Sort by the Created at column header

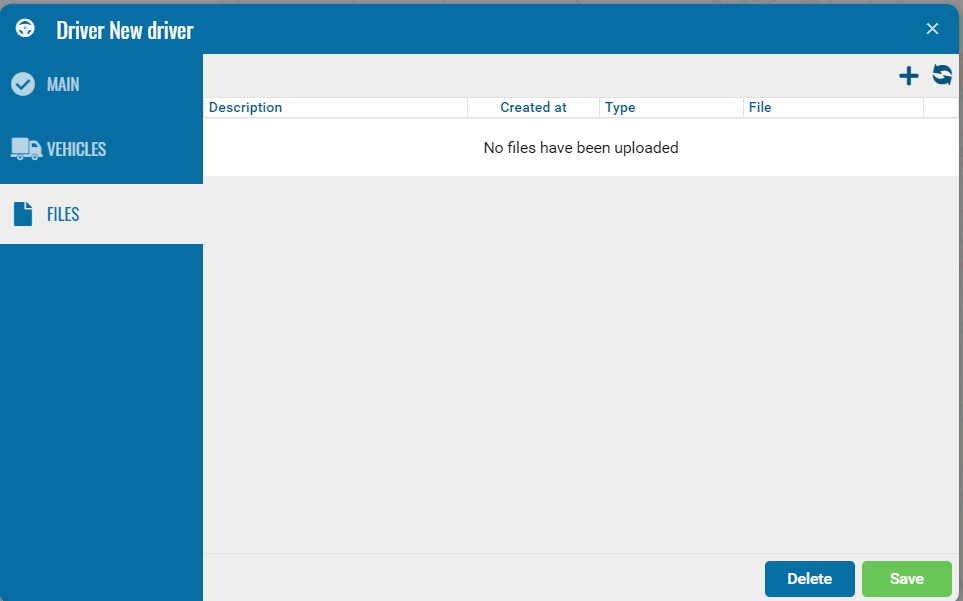[533, 107]
